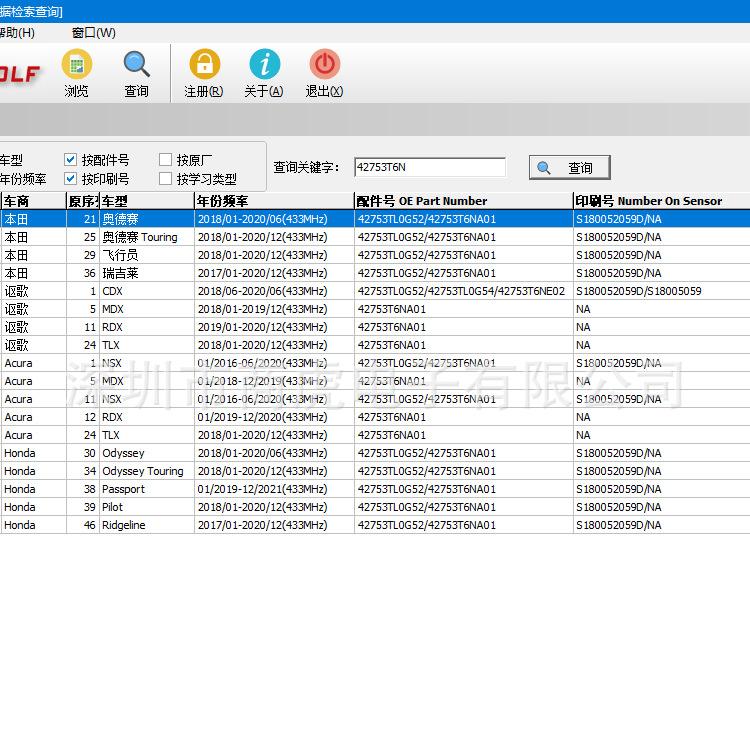Uncheck the 按印刷号 checkbox
This screenshot has height=750, width=750.
point(71,179)
